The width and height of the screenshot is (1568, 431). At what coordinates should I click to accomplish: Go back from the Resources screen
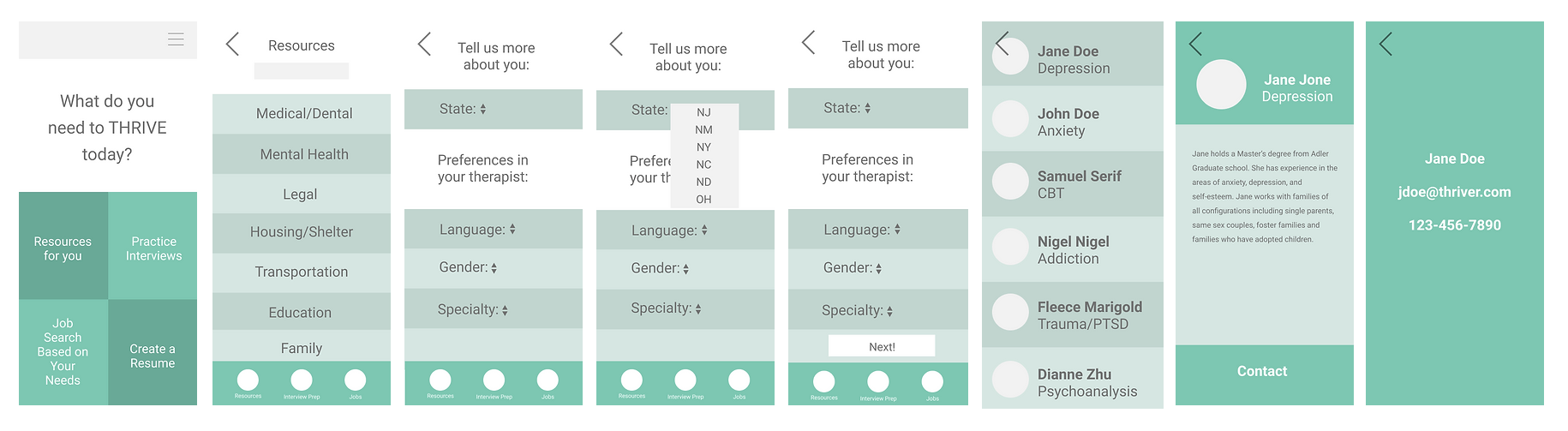pos(231,45)
